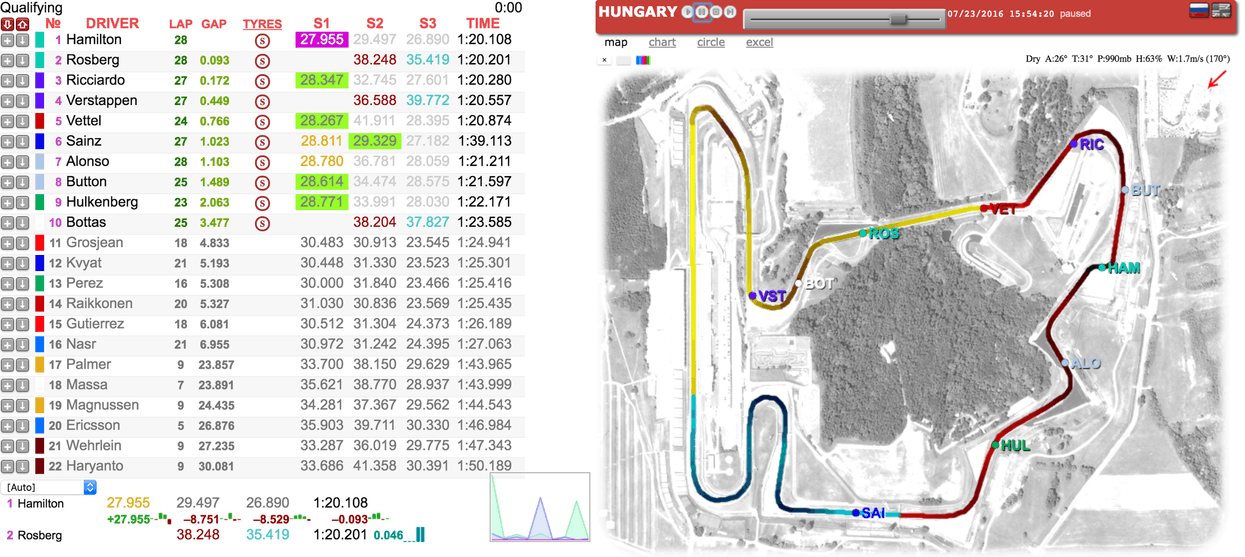Click the soft tyre icon for Hamilton

pyautogui.click(x=262, y=41)
